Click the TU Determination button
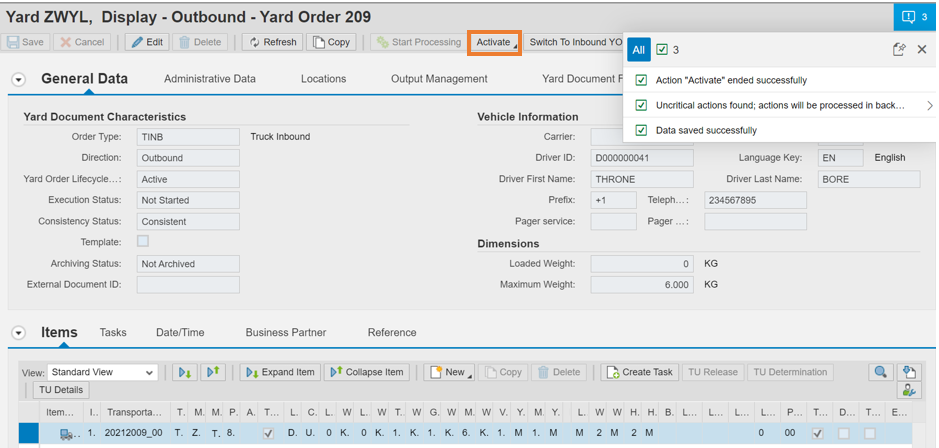 pyautogui.click(x=790, y=372)
